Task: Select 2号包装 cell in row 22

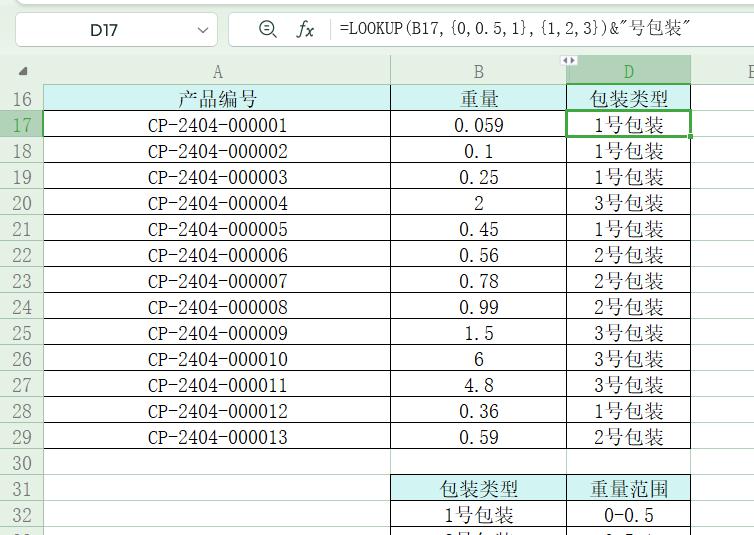Action: click(x=628, y=254)
